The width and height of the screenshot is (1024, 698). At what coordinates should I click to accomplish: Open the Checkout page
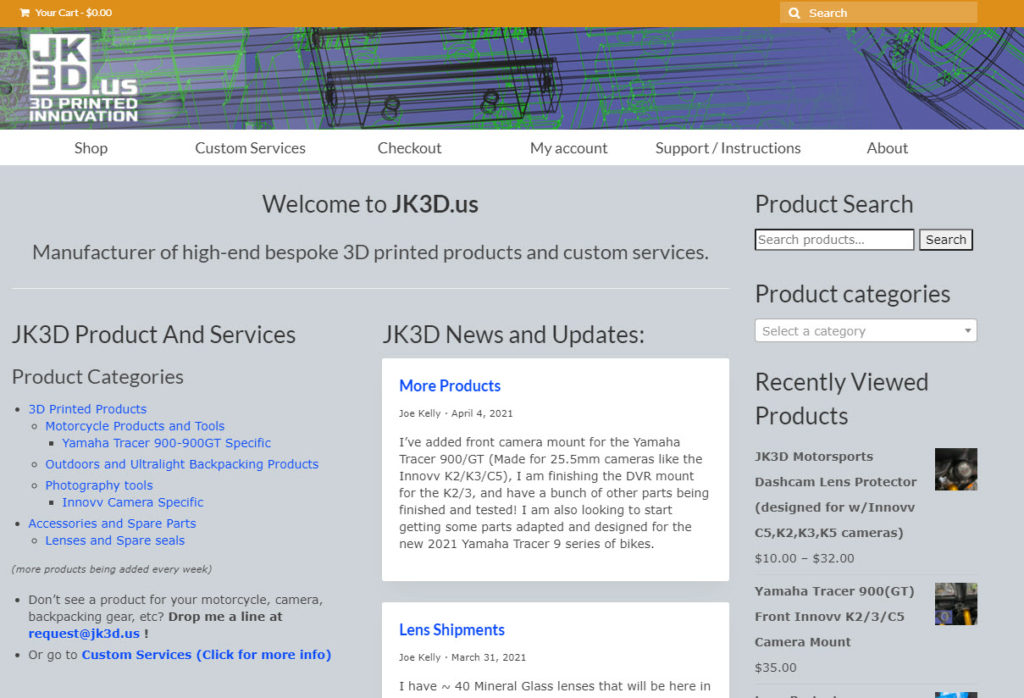pyautogui.click(x=409, y=148)
